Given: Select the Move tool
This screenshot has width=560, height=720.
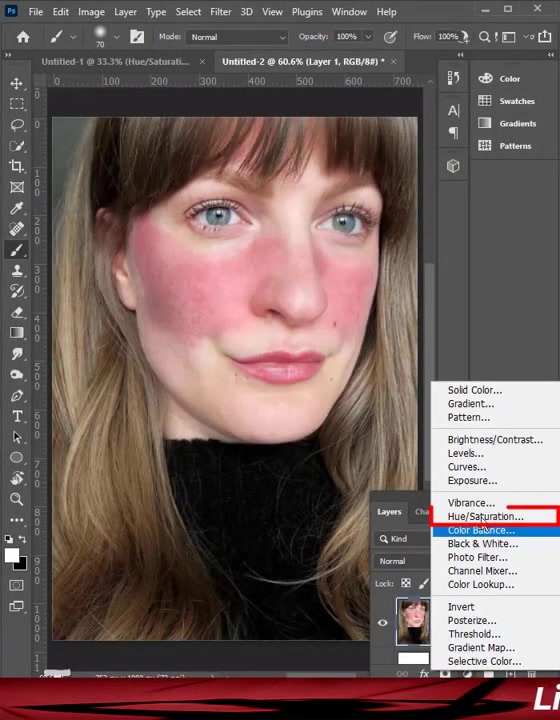Looking at the screenshot, I should coord(17,84).
